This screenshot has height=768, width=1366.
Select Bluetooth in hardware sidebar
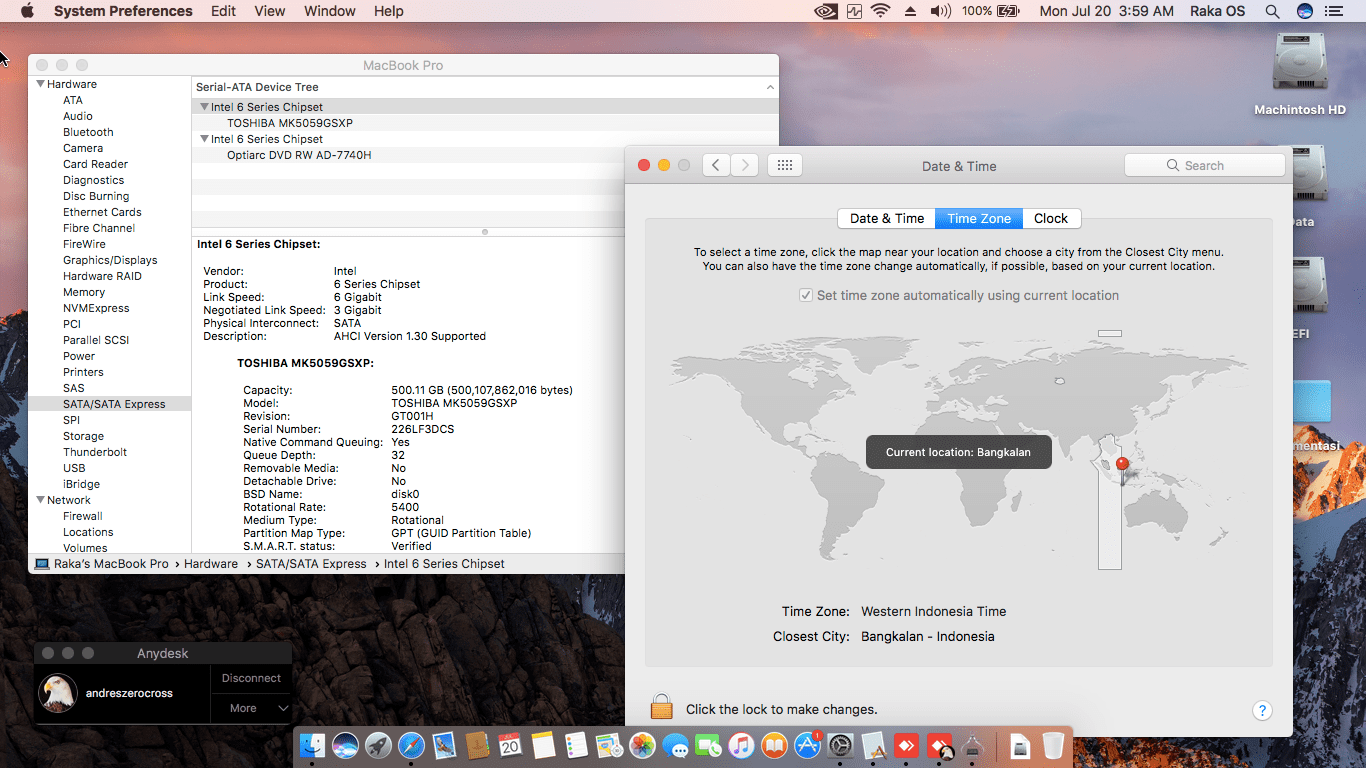[x=88, y=132]
